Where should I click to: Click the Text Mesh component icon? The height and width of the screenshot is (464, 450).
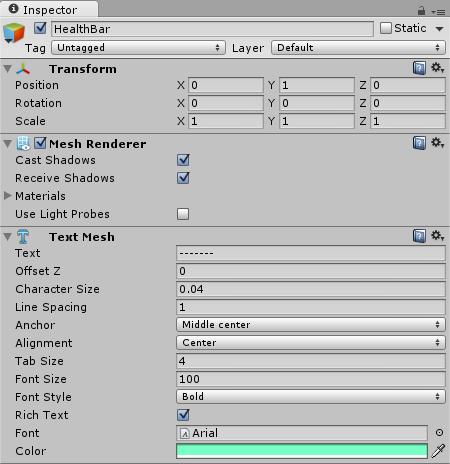coord(23,237)
